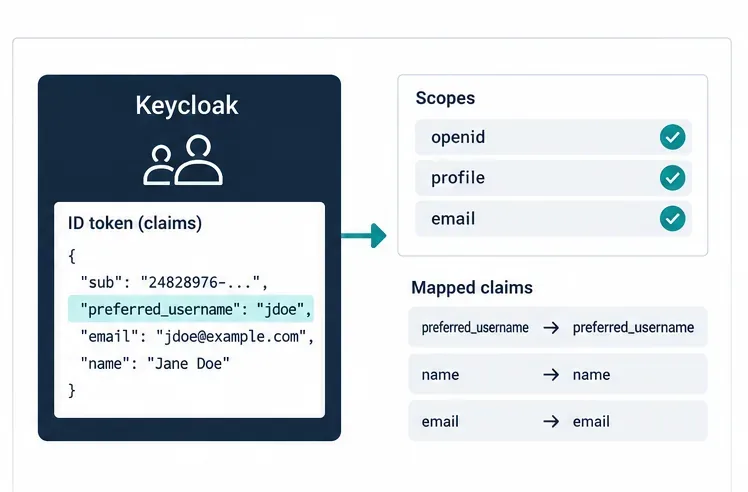Click the ID token (claims) heading
The width and height of the screenshot is (748, 492).
(135, 223)
